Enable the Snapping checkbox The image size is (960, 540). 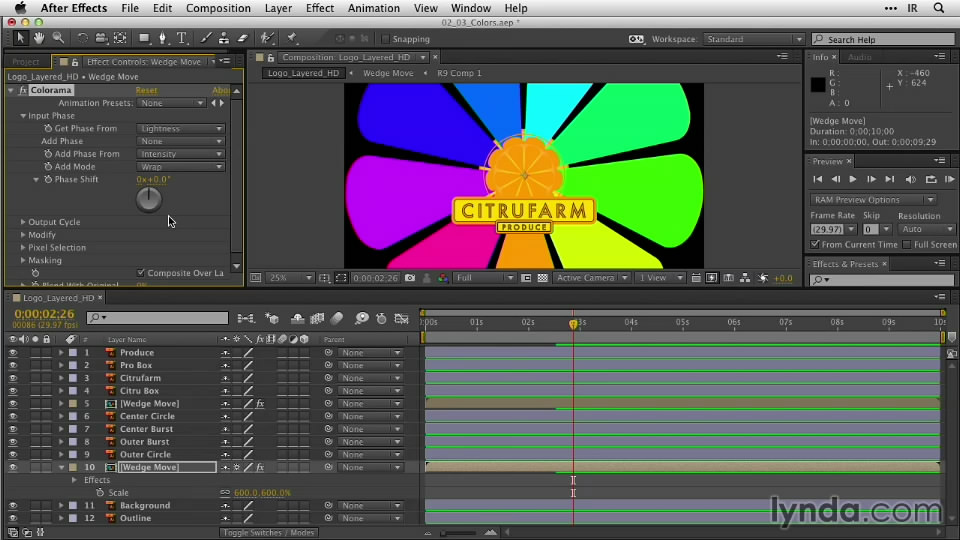(x=385, y=39)
